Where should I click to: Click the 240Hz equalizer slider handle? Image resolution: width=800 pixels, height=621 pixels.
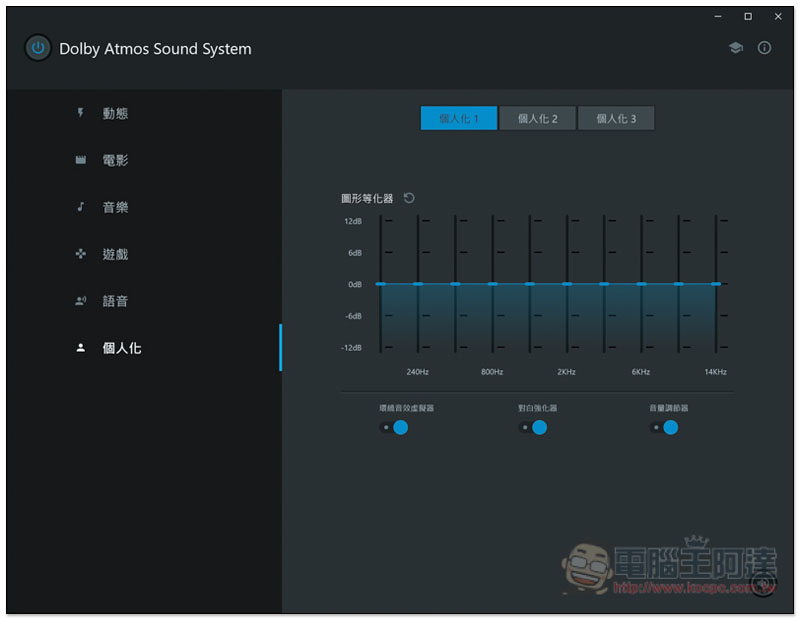[x=418, y=284]
